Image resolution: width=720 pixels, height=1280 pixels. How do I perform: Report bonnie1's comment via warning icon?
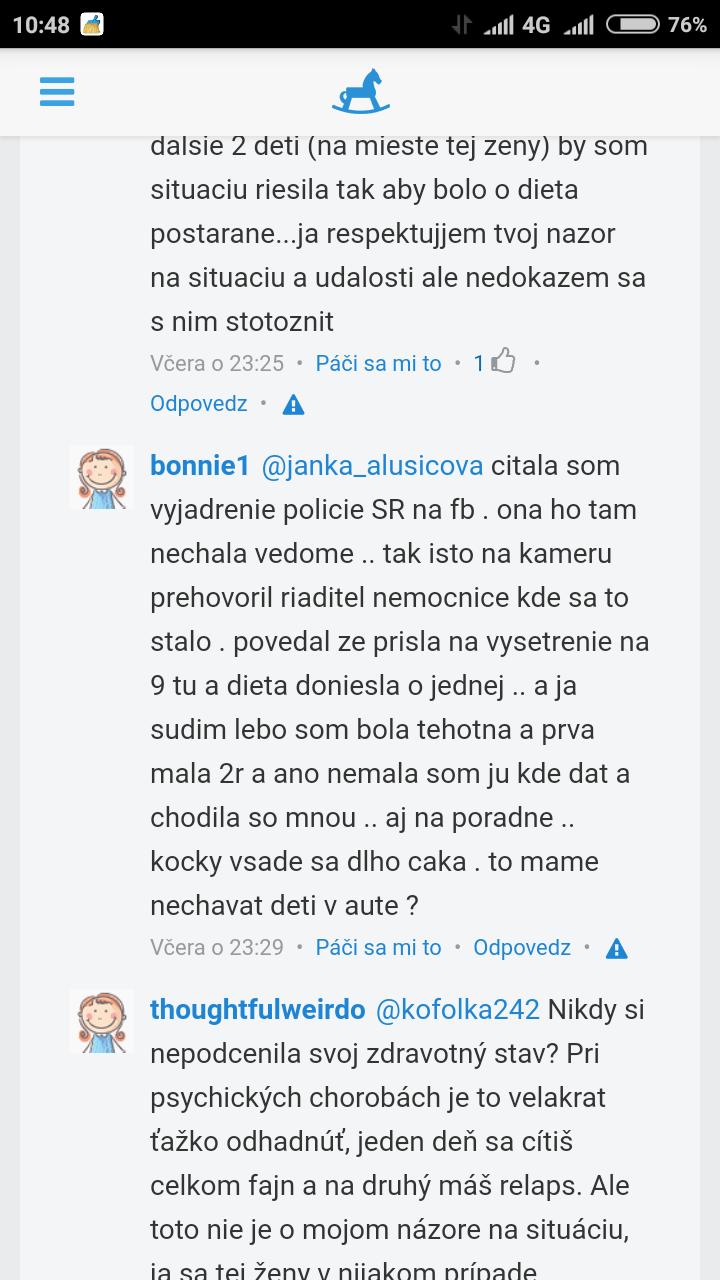point(617,948)
